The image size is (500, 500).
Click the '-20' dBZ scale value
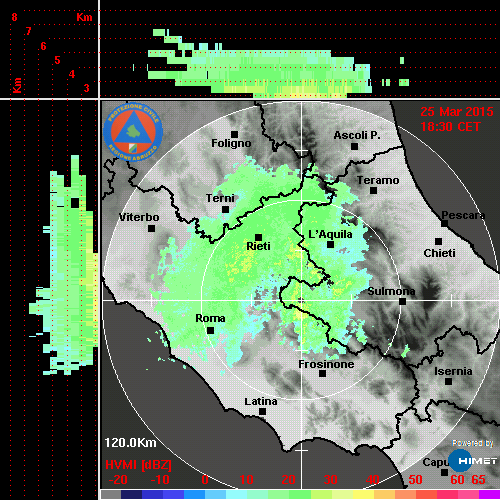[x=118, y=480]
